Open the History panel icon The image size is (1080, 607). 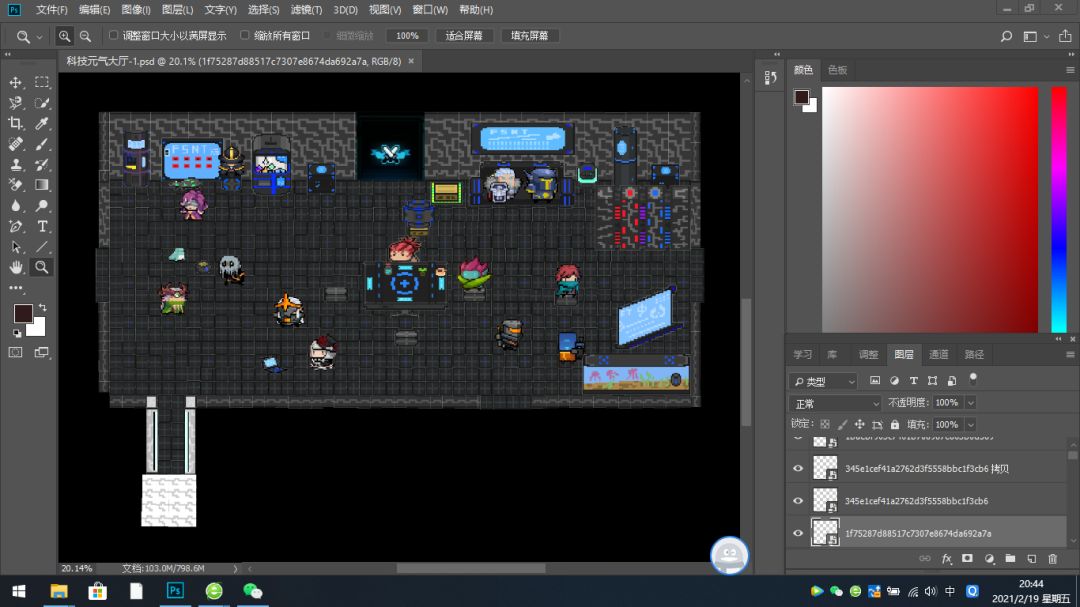point(770,78)
